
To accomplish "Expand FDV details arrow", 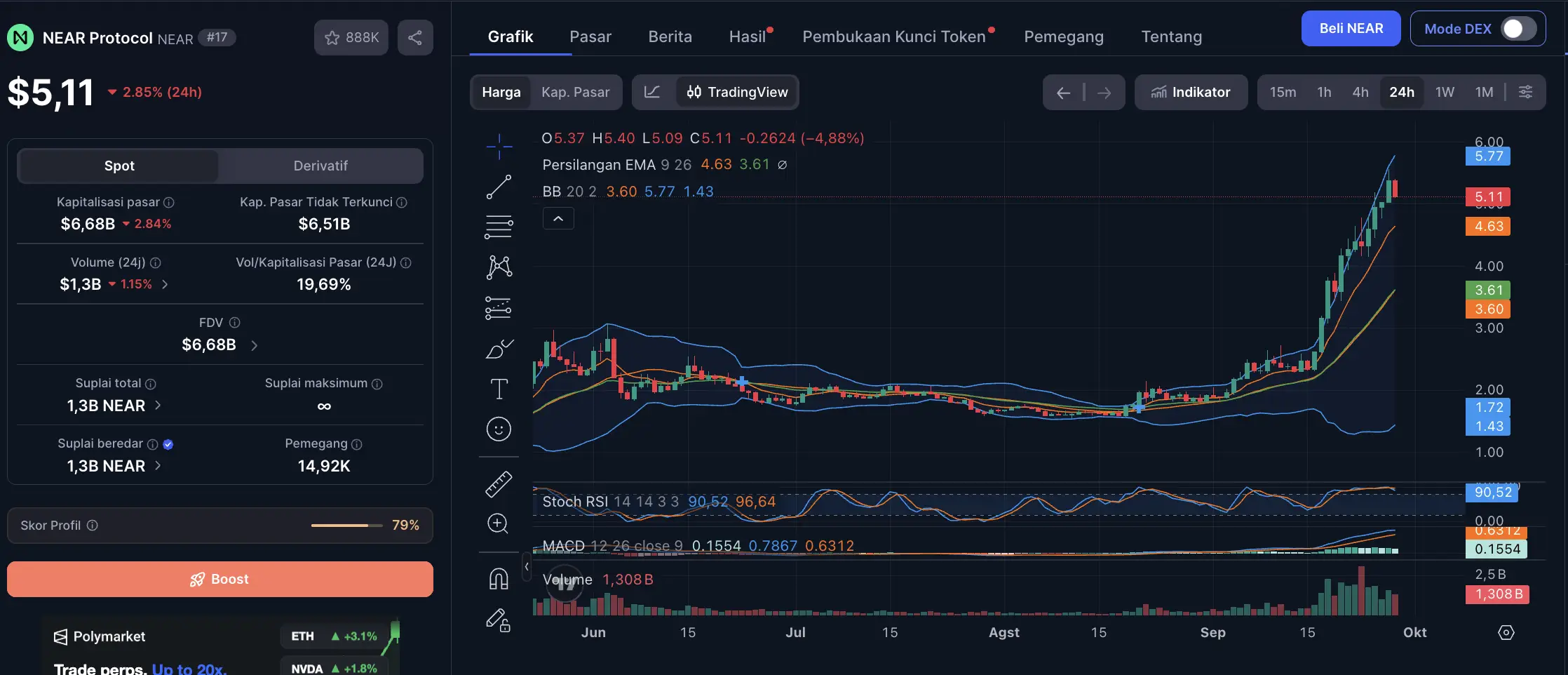I will [254, 345].
